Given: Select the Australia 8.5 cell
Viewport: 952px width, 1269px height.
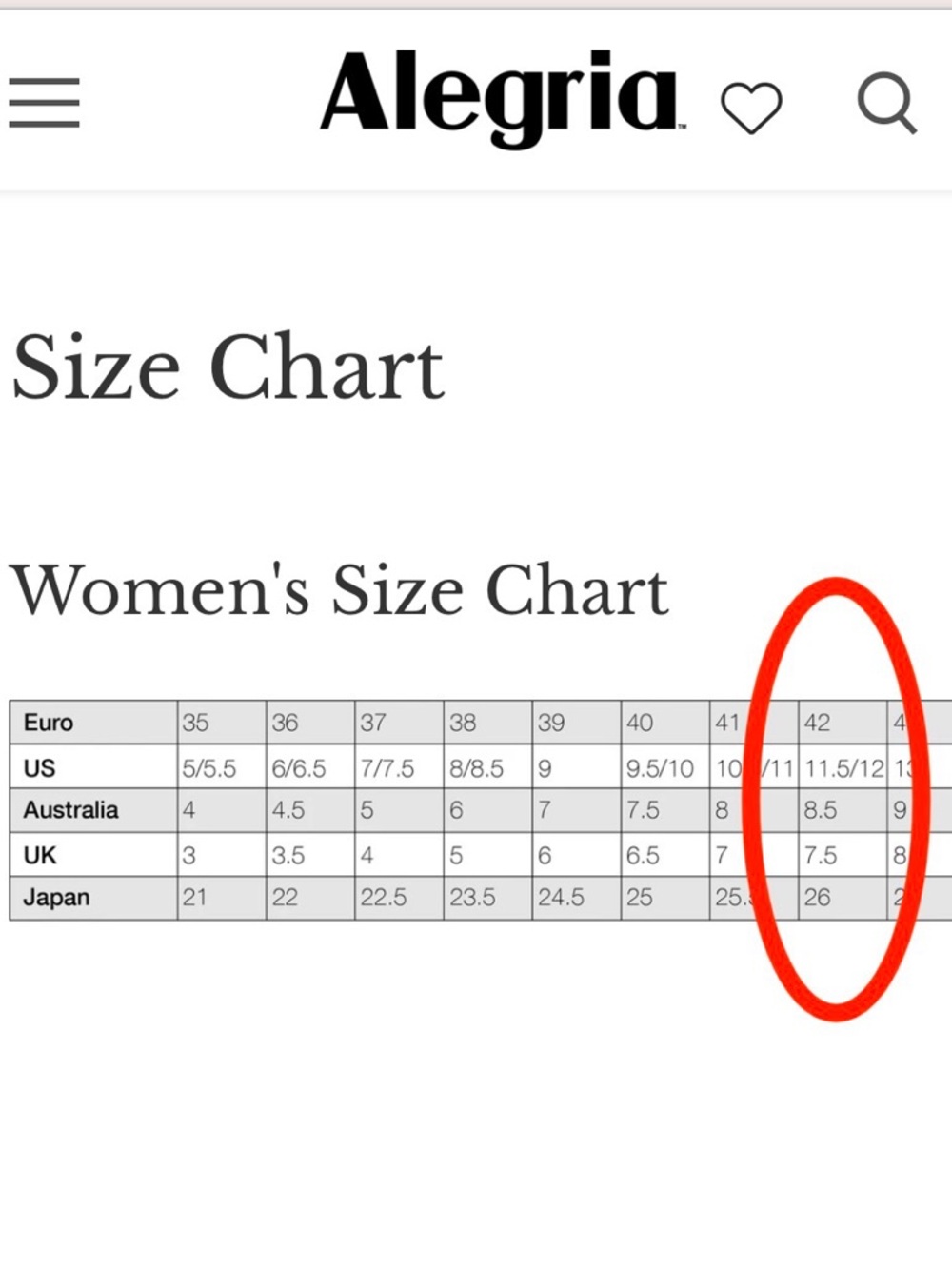Looking at the screenshot, I should tap(843, 810).
